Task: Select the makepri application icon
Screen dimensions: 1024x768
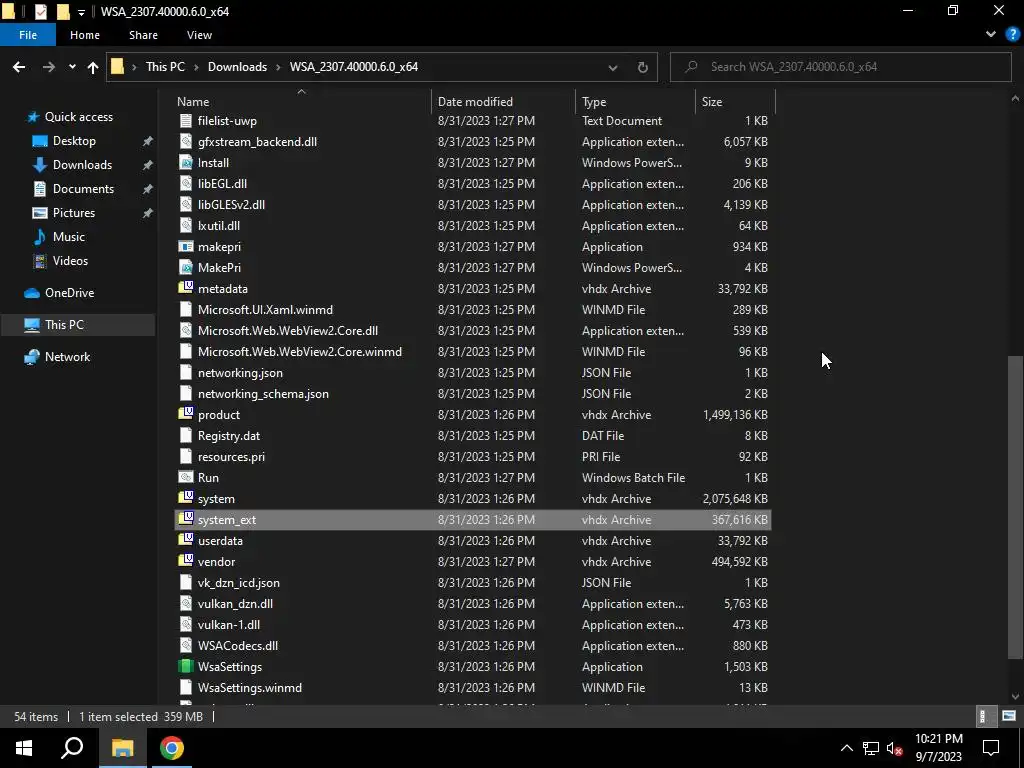Action: point(186,247)
